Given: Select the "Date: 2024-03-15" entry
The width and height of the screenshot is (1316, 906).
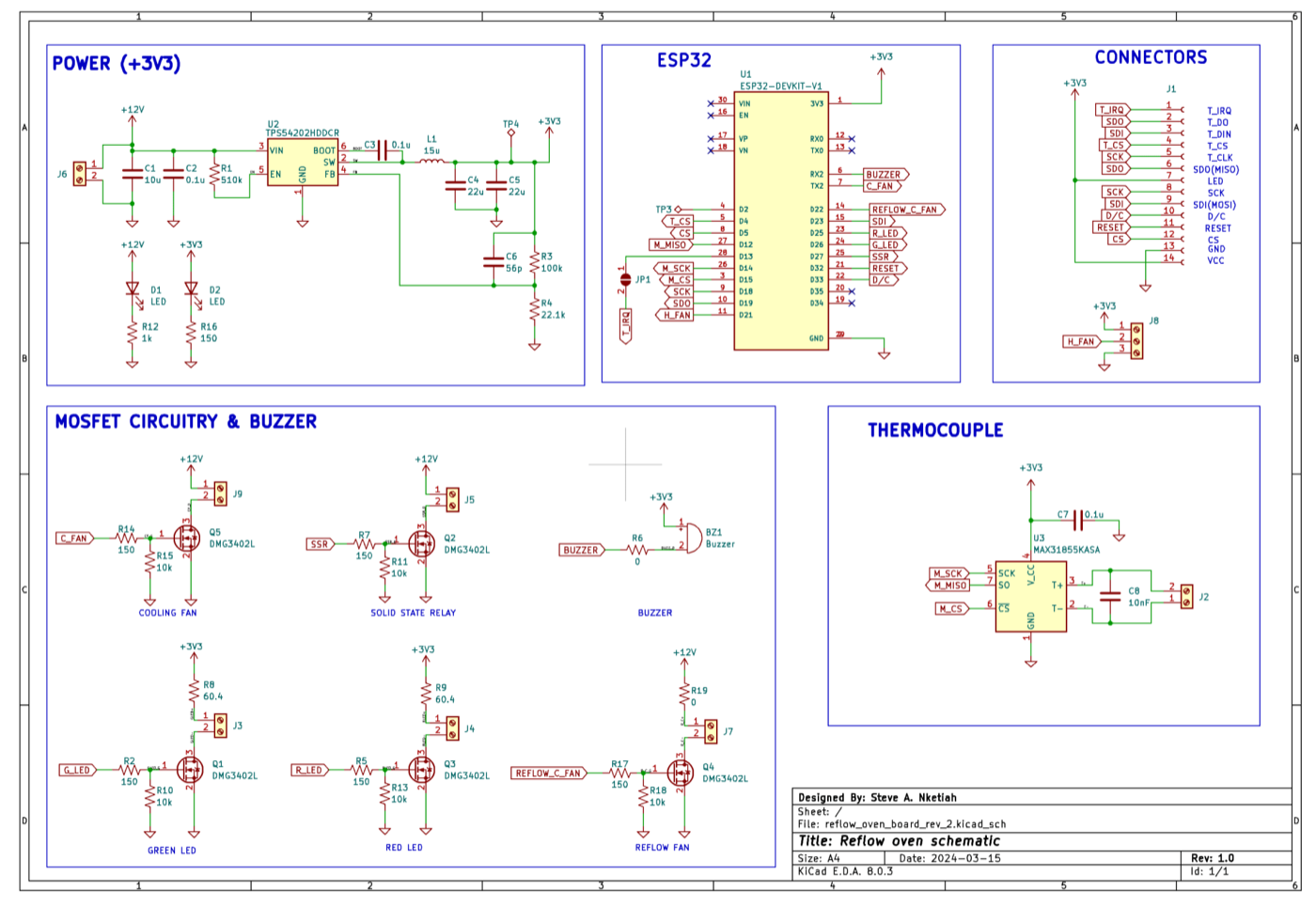Looking at the screenshot, I should 950,858.
